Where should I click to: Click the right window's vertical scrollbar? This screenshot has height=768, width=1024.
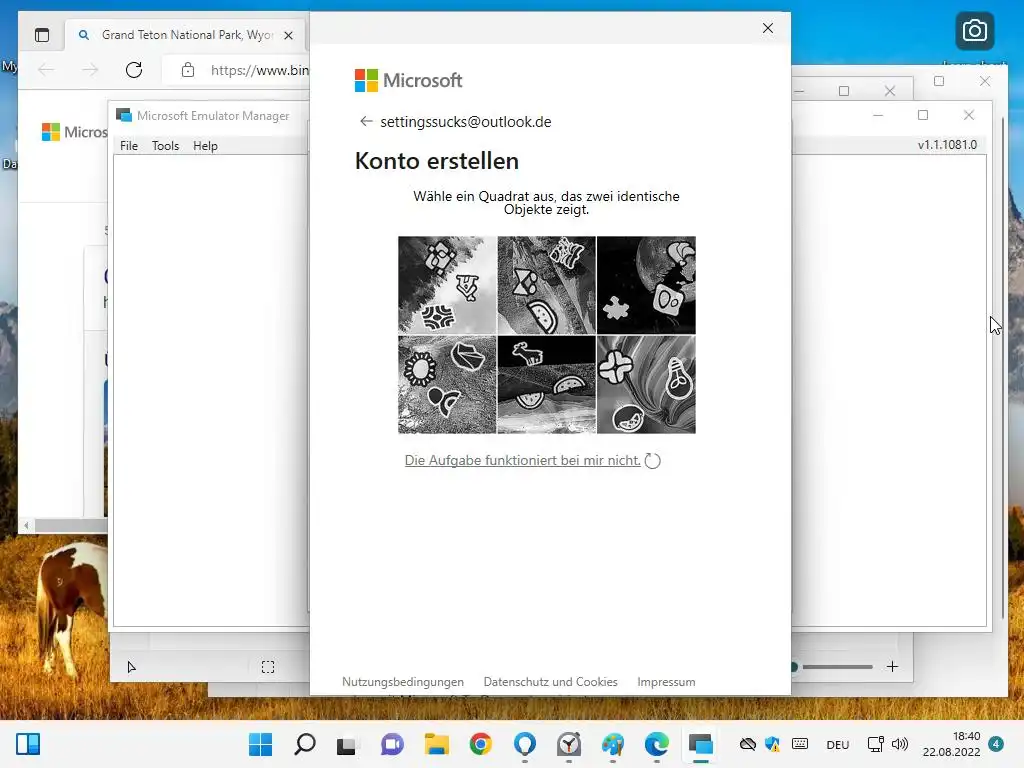click(1004, 369)
